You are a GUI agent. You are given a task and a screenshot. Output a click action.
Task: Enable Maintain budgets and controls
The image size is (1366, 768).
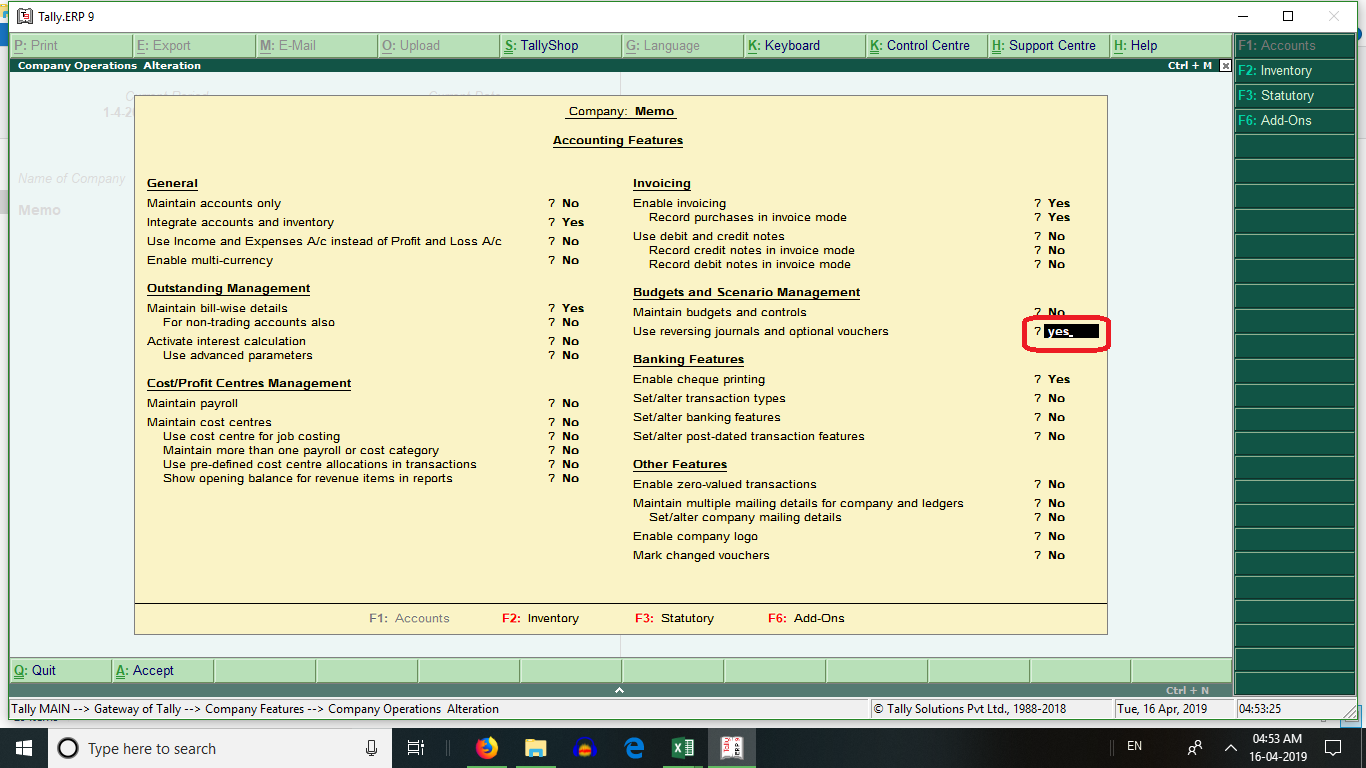click(1054, 311)
